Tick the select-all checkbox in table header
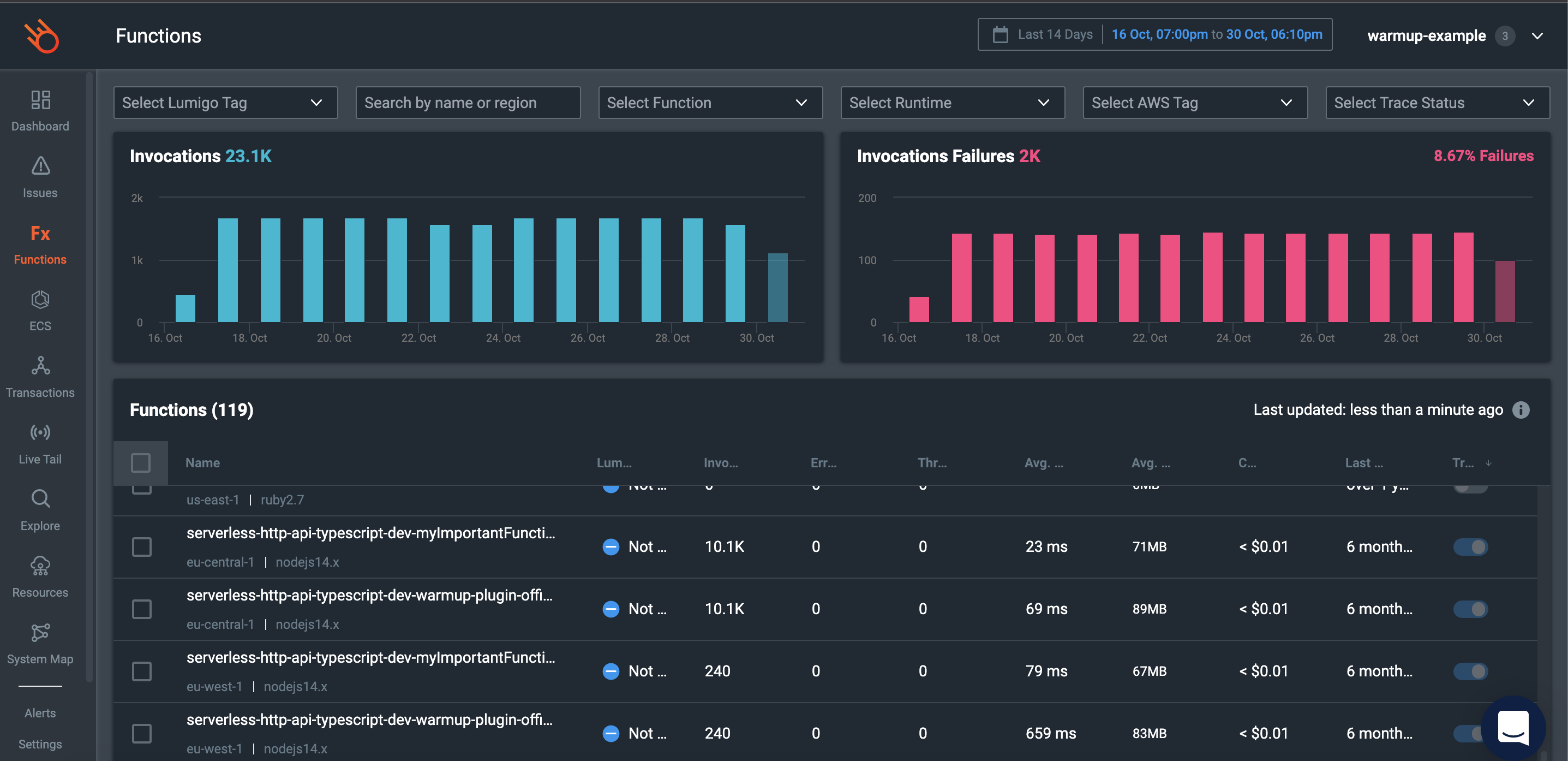The width and height of the screenshot is (1568, 761). [x=141, y=462]
